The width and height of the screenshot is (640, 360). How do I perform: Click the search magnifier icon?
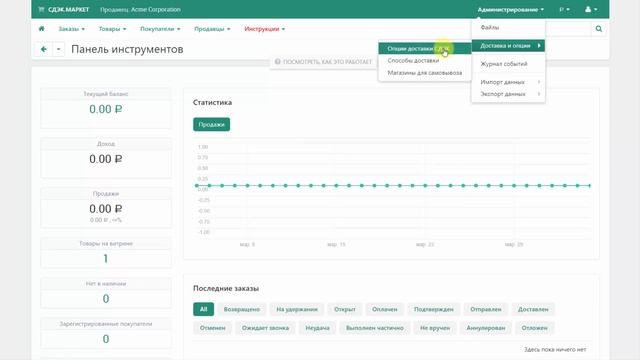tap(598, 29)
